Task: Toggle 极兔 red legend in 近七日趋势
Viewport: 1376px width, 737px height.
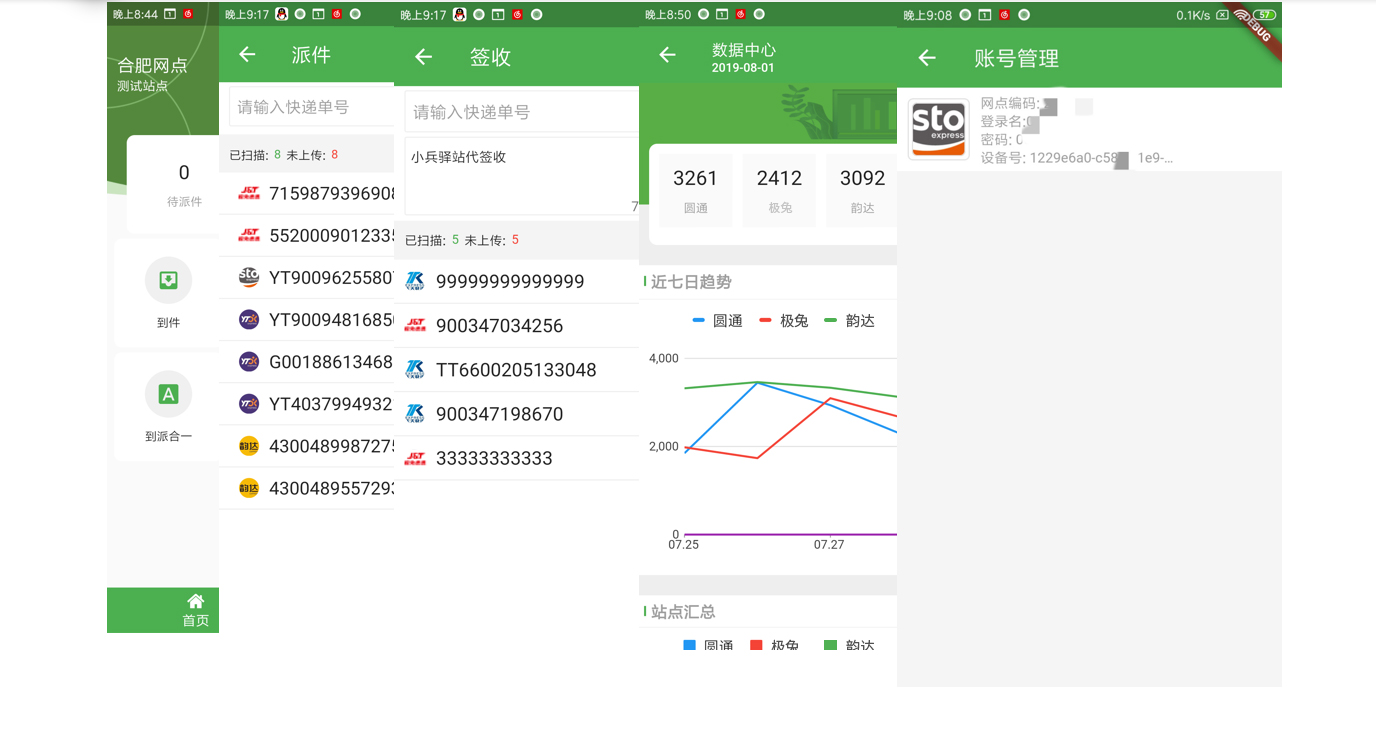Action: (x=784, y=321)
